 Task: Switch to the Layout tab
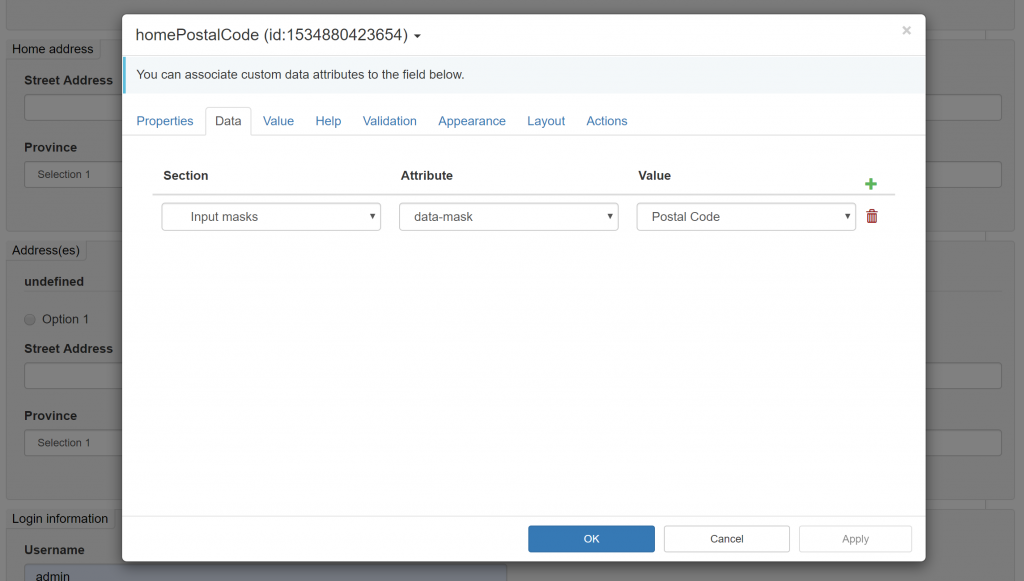coord(545,120)
